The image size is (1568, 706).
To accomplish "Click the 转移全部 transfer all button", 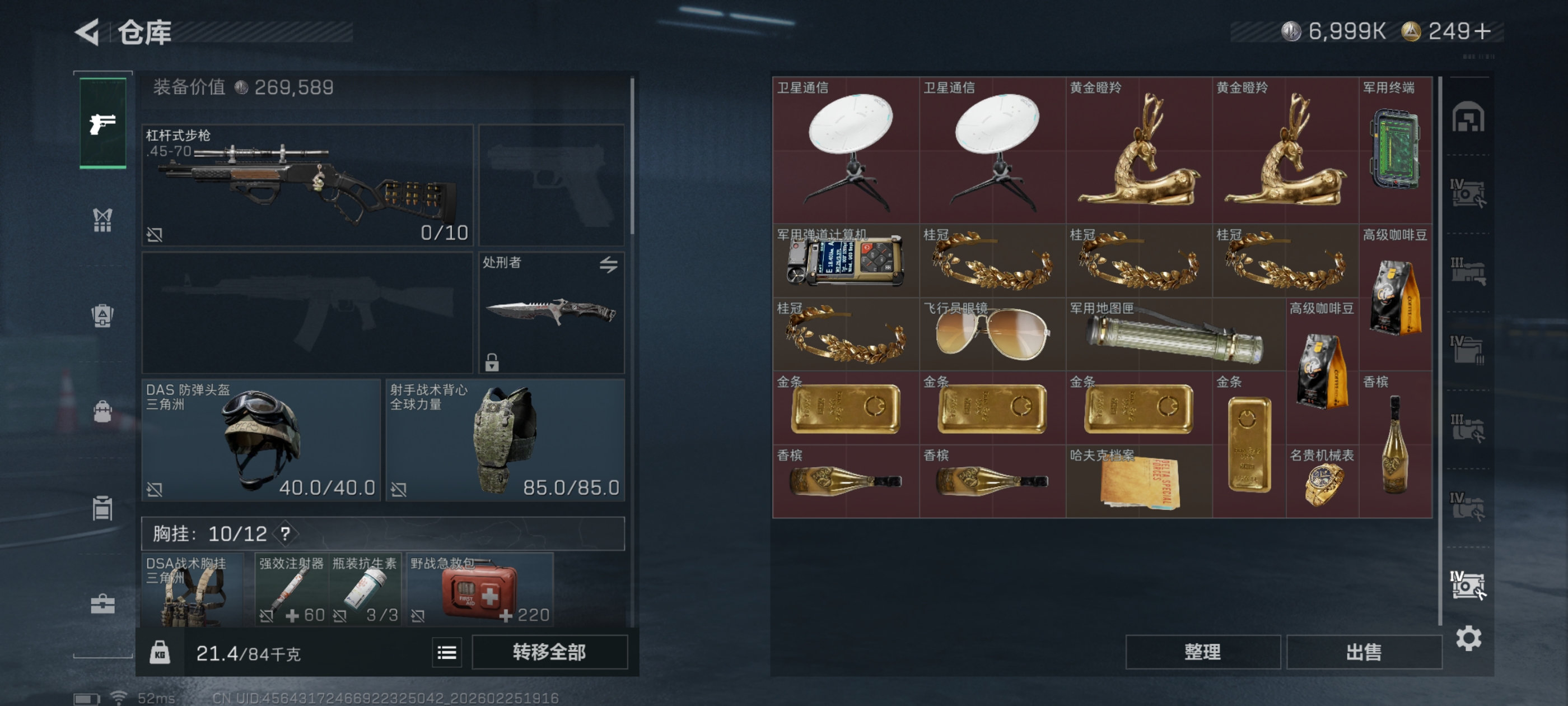I will (x=549, y=652).
